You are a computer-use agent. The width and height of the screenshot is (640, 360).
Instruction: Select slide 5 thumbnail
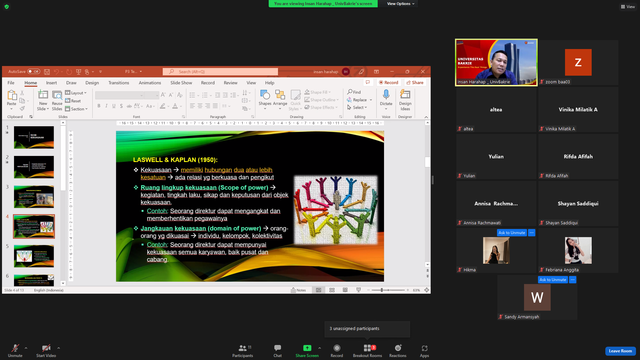(x=34, y=256)
